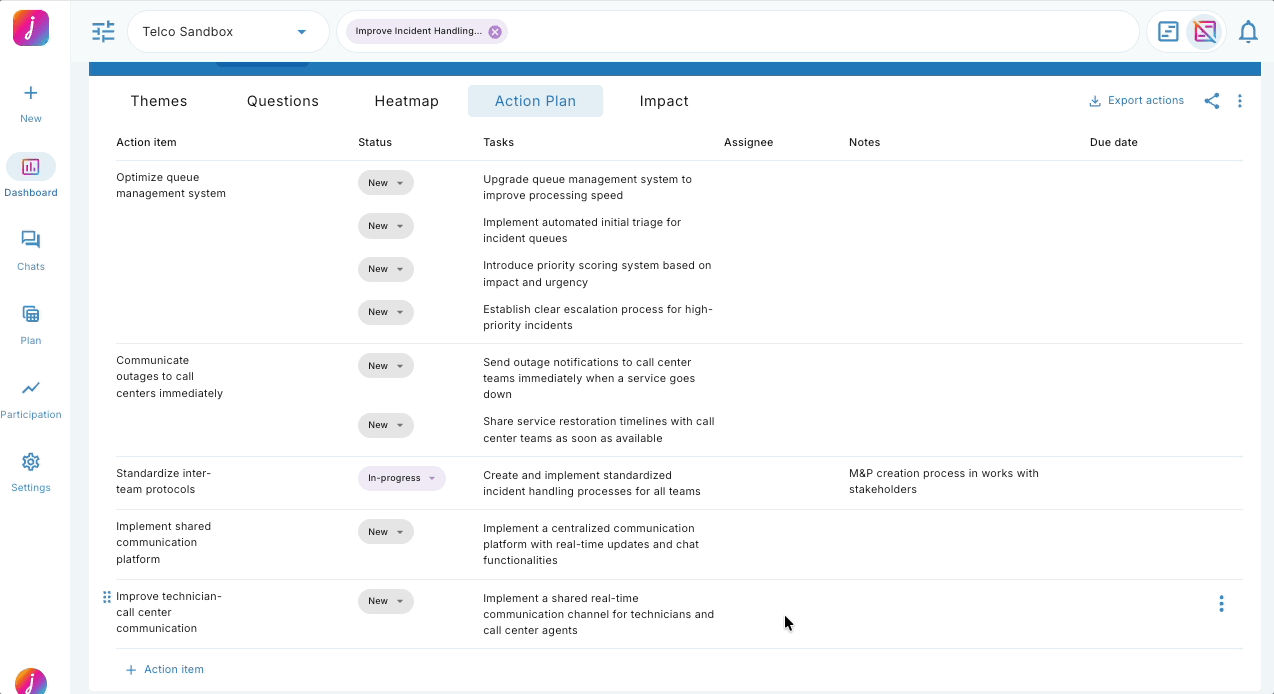Switch to the Heatmap tab
Screen dimensions: 1274x694
406,101
